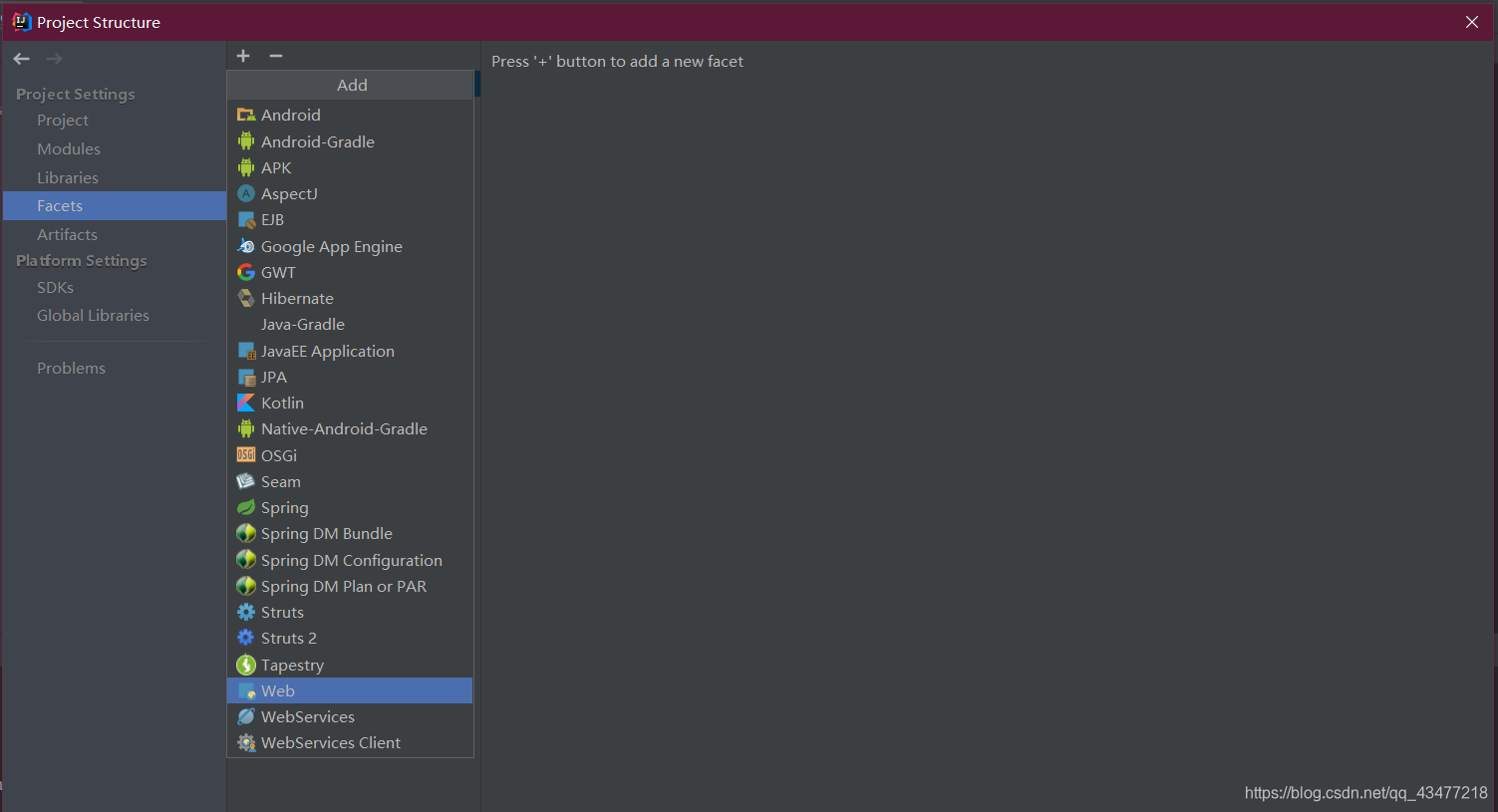The width and height of the screenshot is (1498, 812).
Task: Select the OSGi label
Action: [279, 455]
